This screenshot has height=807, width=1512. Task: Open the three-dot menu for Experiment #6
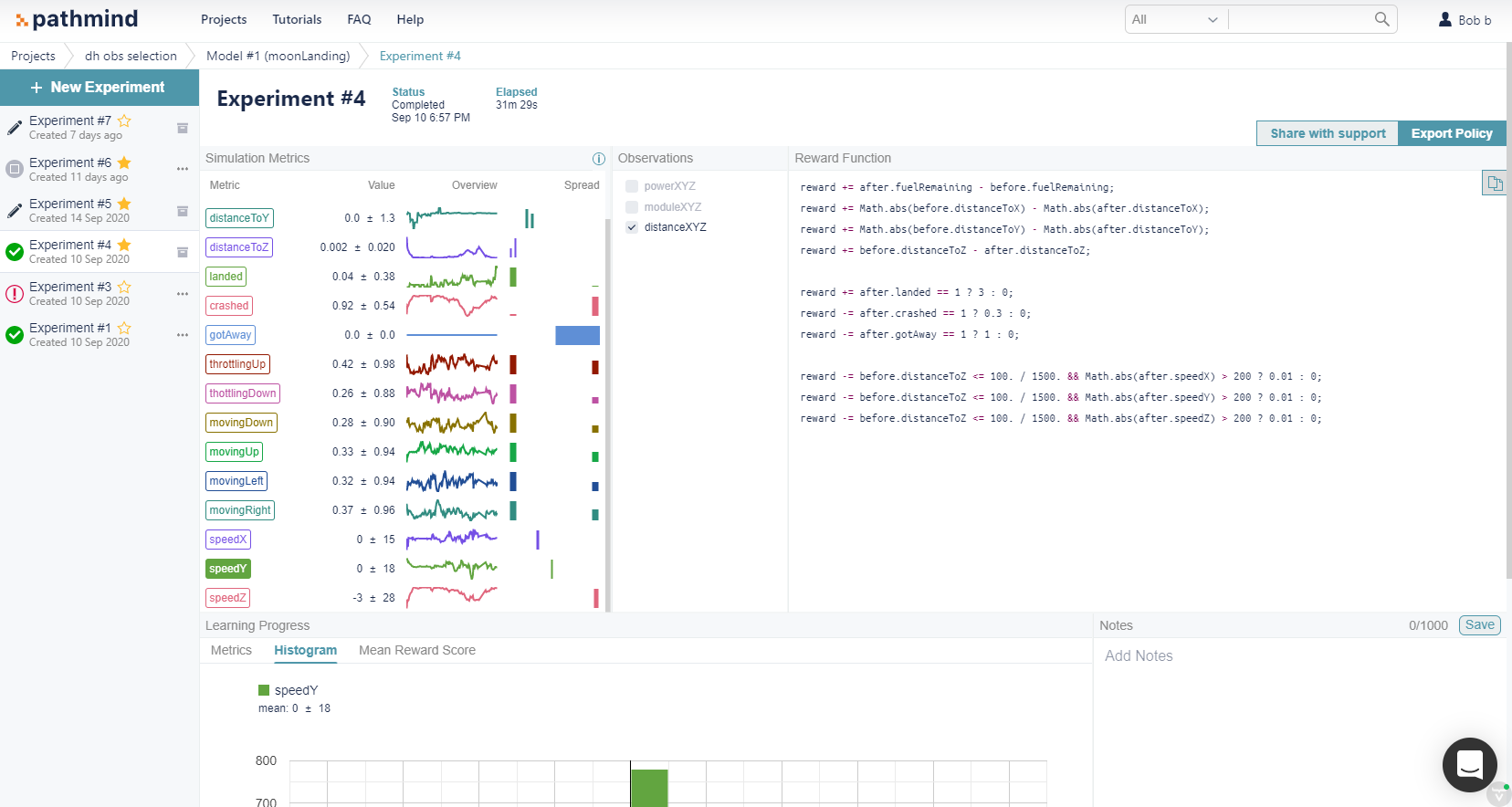click(183, 169)
